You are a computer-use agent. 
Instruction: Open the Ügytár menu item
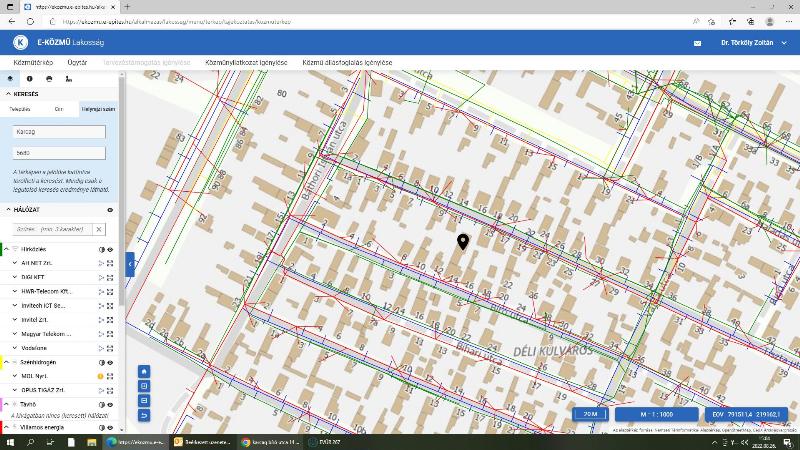[77, 62]
